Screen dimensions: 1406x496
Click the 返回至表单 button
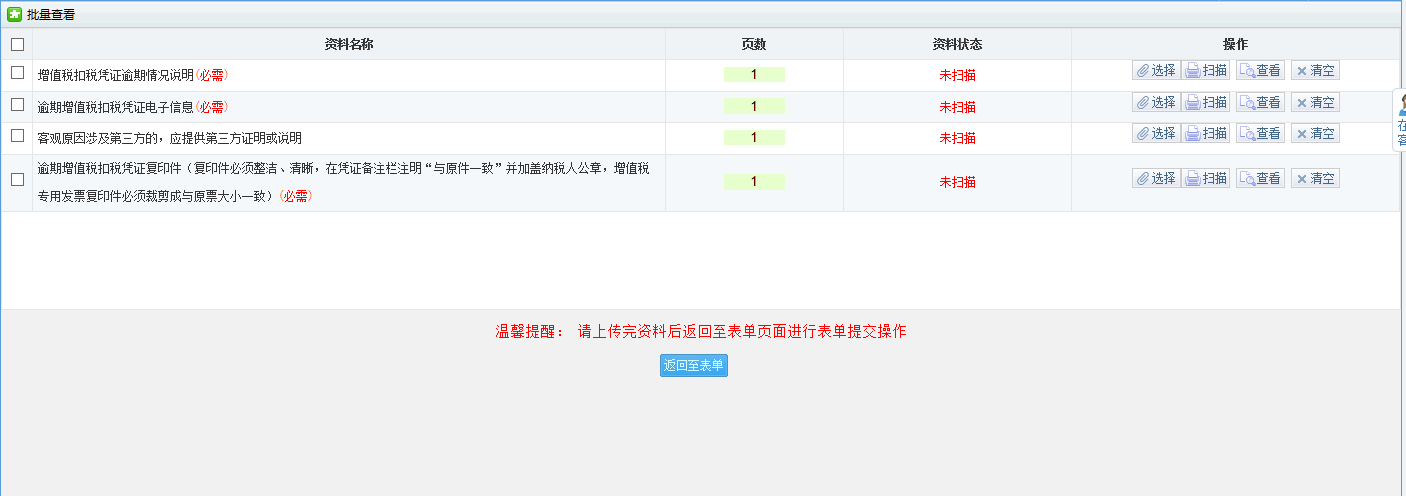pos(693,366)
